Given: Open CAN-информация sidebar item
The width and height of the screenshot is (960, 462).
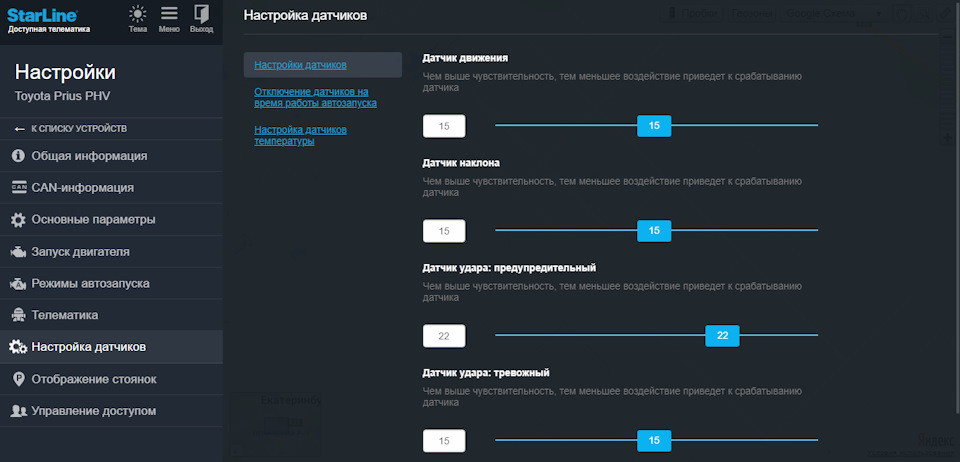Looking at the screenshot, I should (x=111, y=188).
